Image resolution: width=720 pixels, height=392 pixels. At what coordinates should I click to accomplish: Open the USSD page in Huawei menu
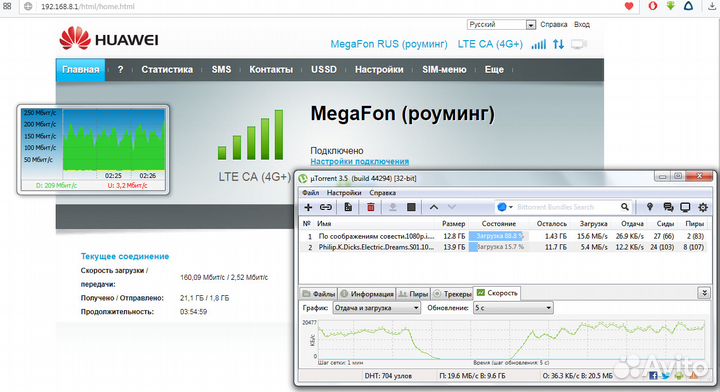click(x=324, y=70)
